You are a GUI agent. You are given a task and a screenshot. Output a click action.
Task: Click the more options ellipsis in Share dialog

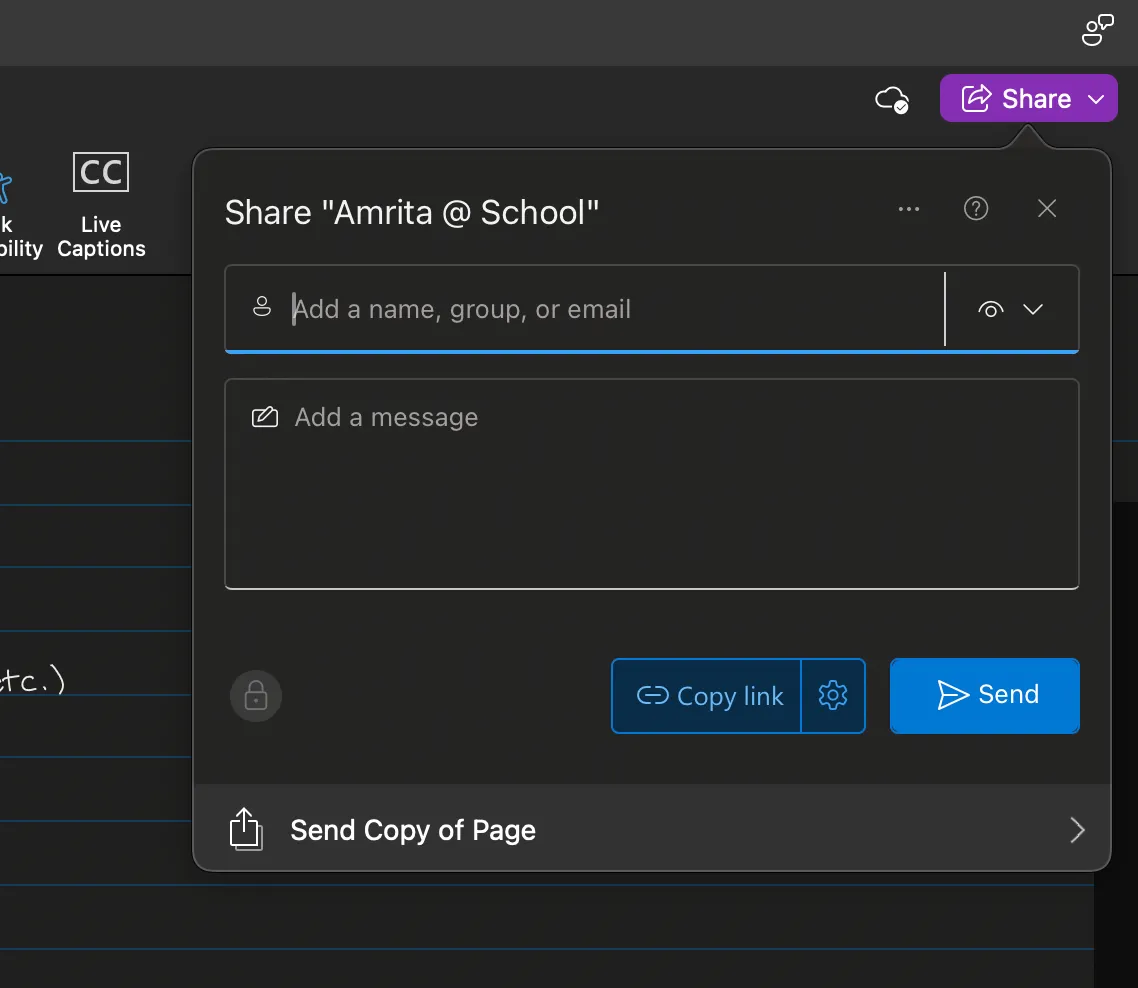pyautogui.click(x=909, y=208)
